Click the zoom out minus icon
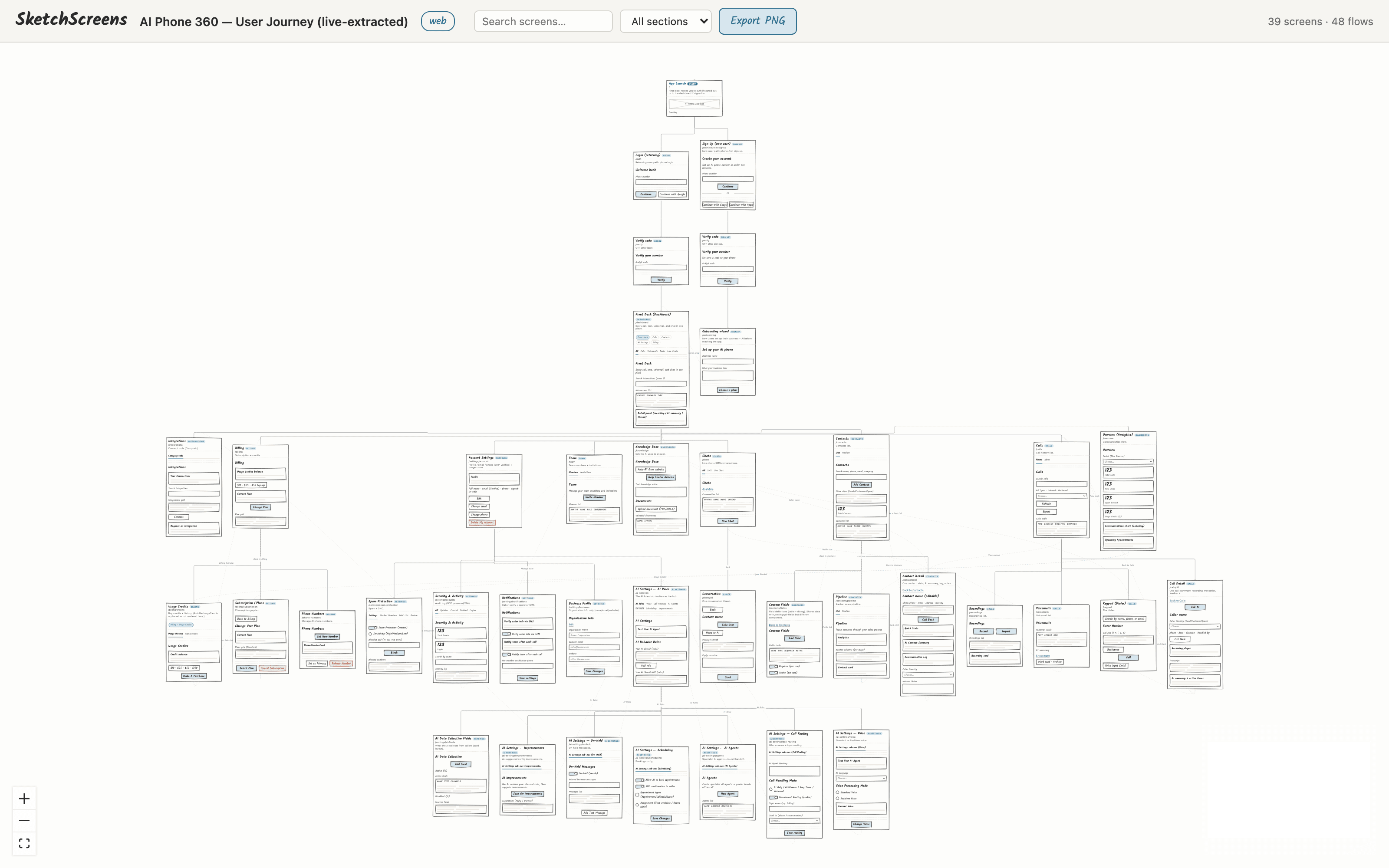Screen dimensions: 1389x868 tap(24, 820)
